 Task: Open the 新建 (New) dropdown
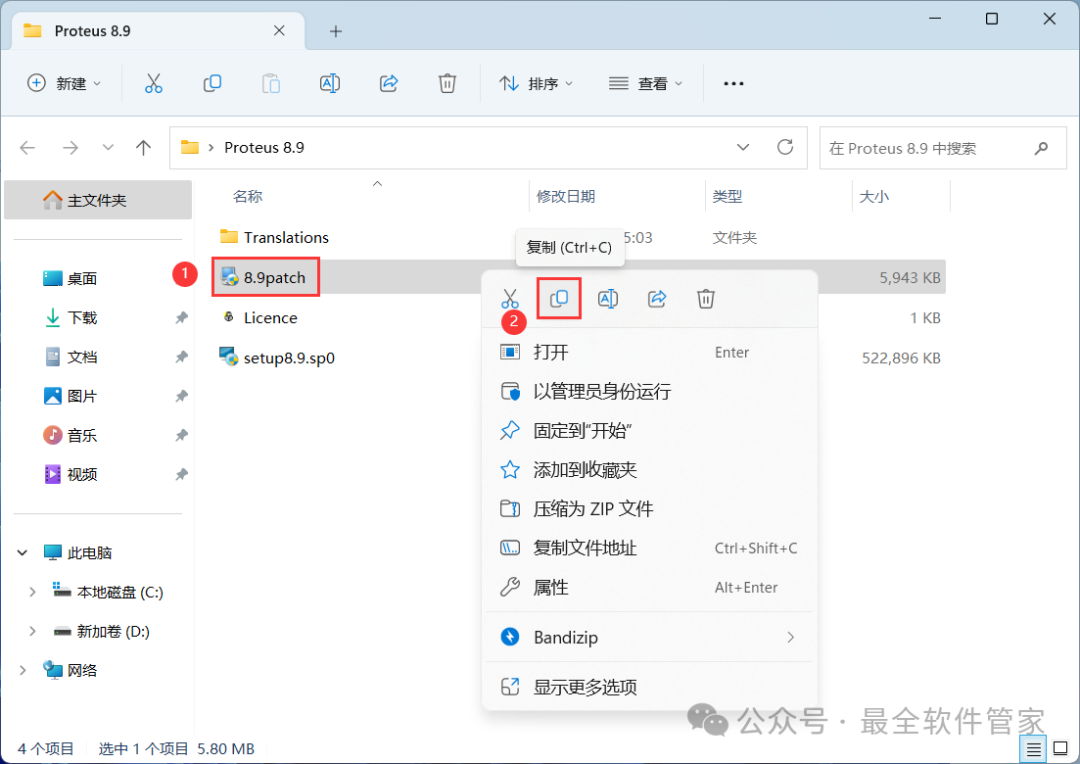click(x=64, y=83)
